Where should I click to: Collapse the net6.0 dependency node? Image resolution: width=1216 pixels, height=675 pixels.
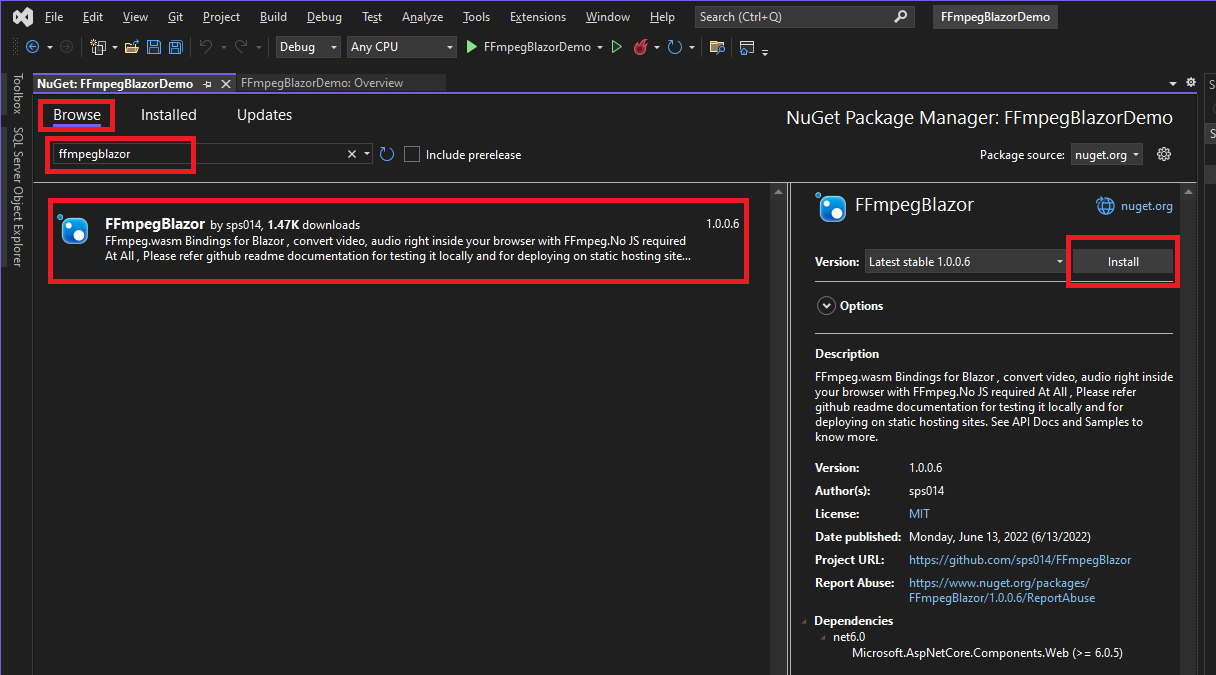824,637
